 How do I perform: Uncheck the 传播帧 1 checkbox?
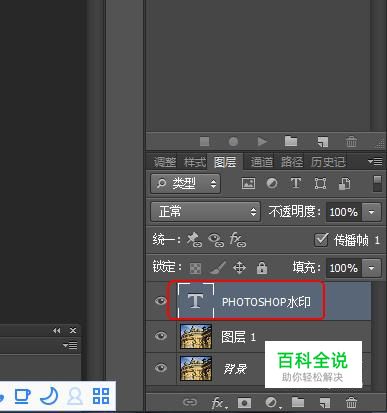[321, 240]
